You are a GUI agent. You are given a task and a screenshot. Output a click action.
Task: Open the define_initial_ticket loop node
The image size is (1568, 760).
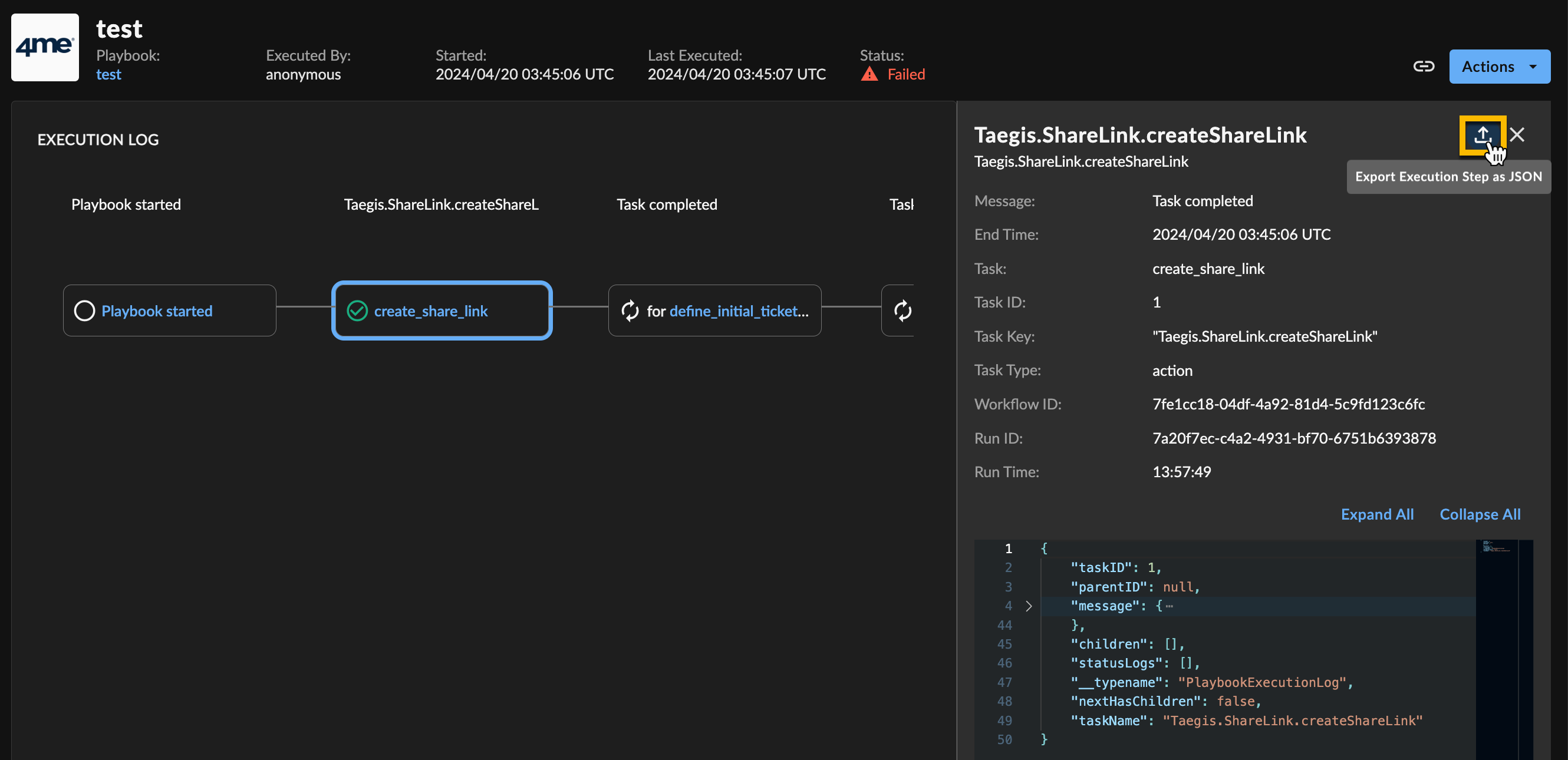(x=714, y=311)
